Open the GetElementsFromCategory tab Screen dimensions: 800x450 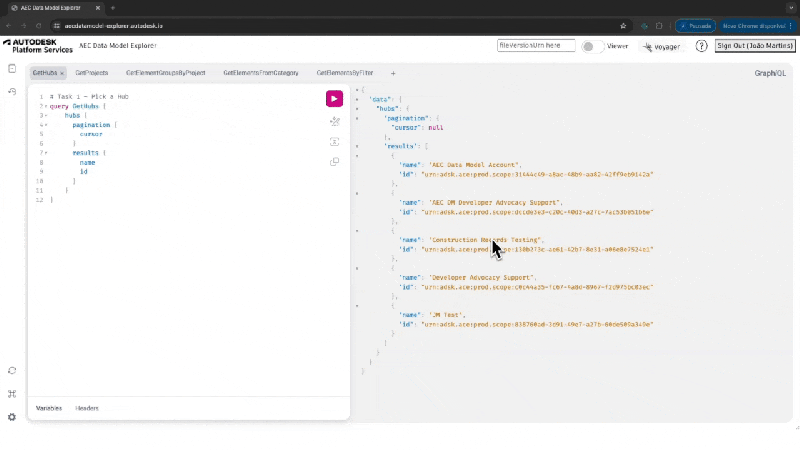coord(261,73)
